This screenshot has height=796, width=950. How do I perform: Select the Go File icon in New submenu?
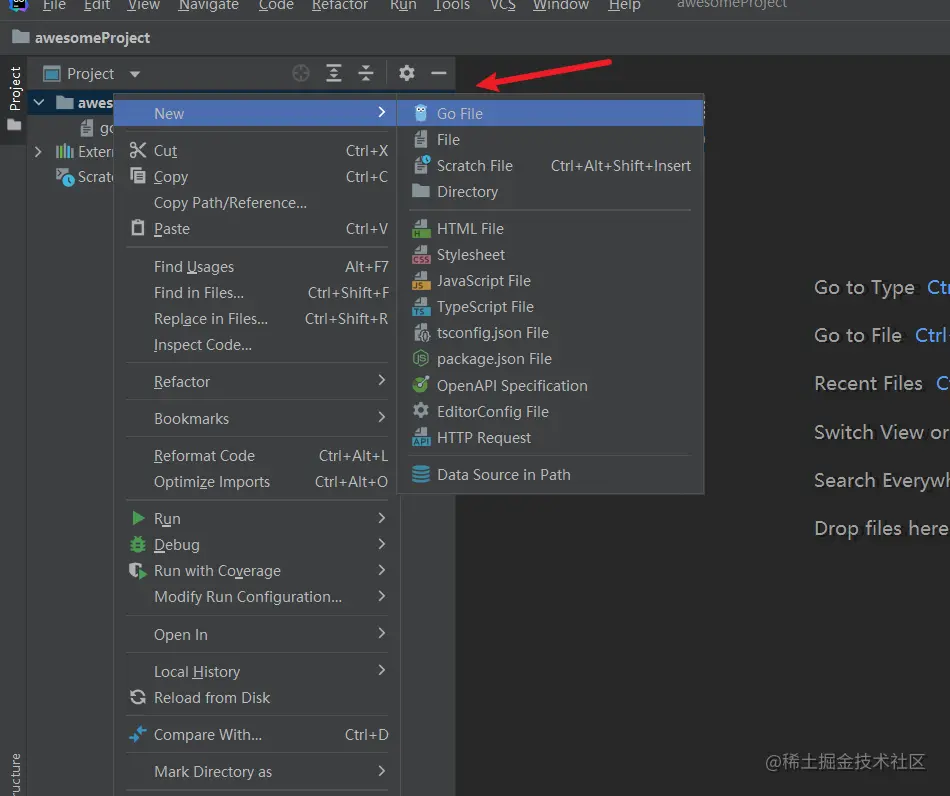click(x=421, y=113)
